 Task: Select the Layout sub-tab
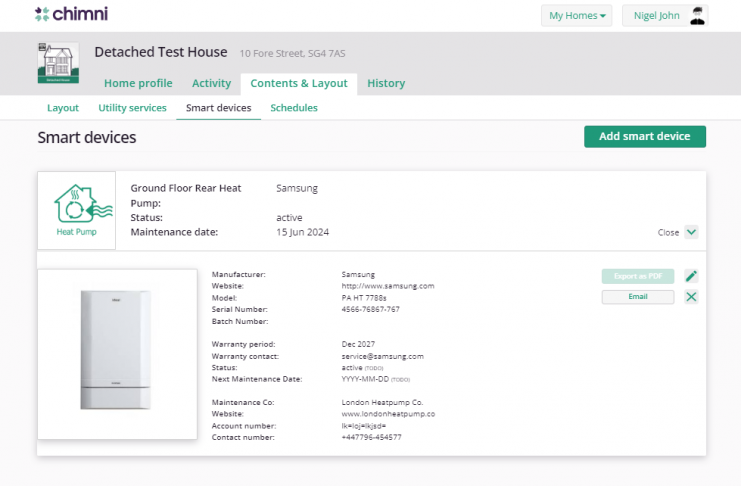[x=63, y=108]
